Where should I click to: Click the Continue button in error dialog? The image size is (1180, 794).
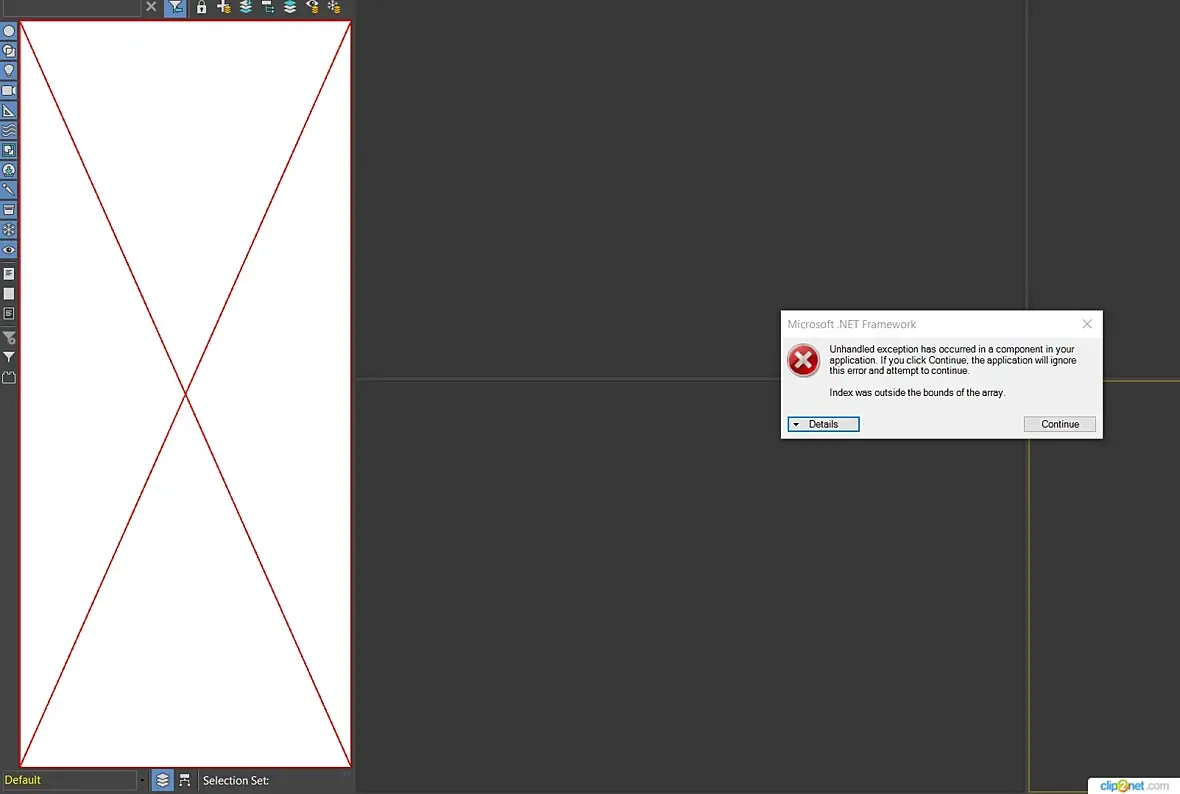pos(1060,424)
